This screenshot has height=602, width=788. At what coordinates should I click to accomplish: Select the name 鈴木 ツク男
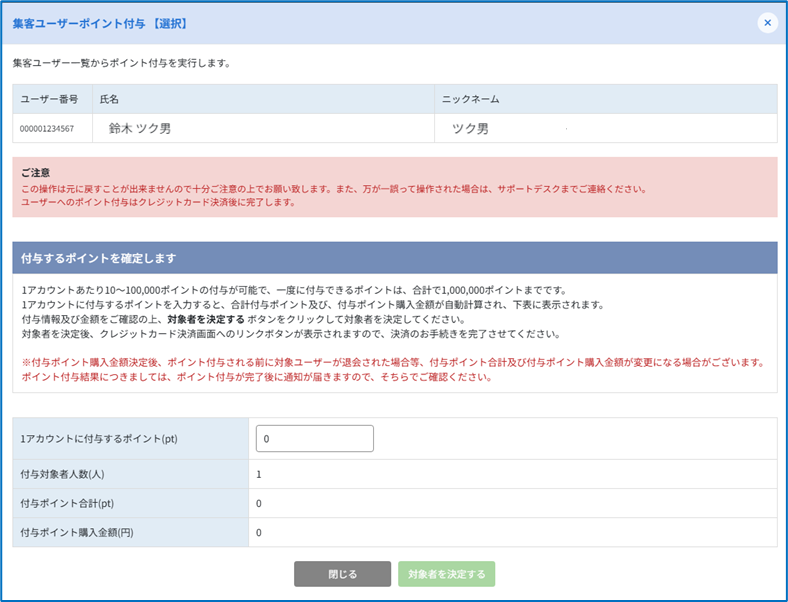[140, 129]
